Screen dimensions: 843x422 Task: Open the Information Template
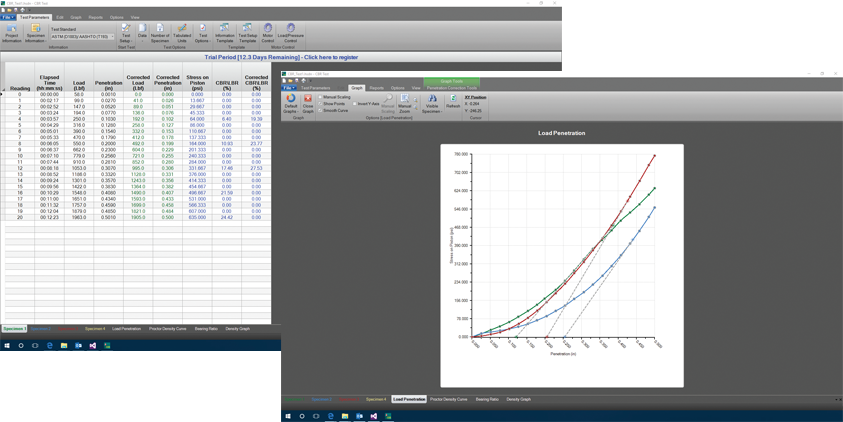point(224,32)
